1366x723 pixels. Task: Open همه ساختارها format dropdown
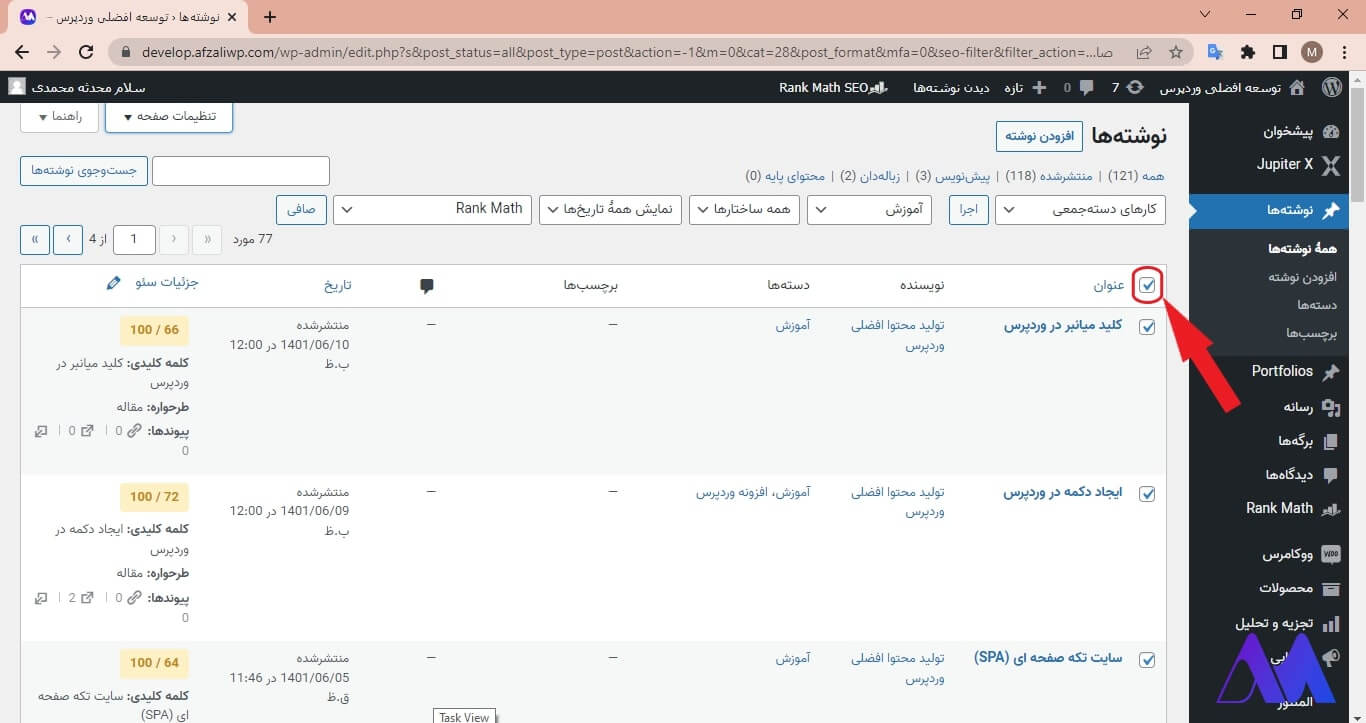coord(745,210)
